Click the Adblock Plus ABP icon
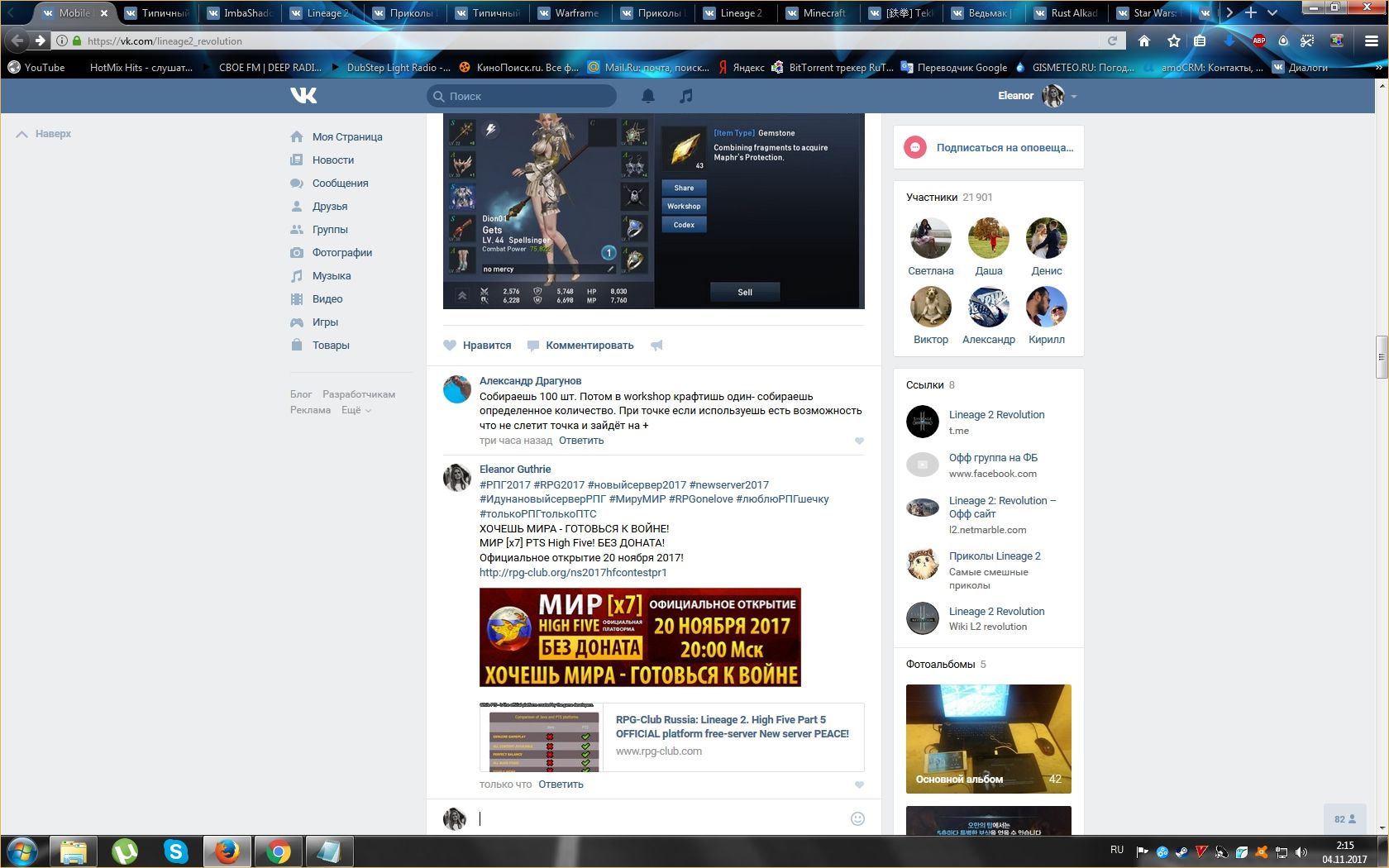Screen dimensions: 1389x868 tap(1258, 41)
